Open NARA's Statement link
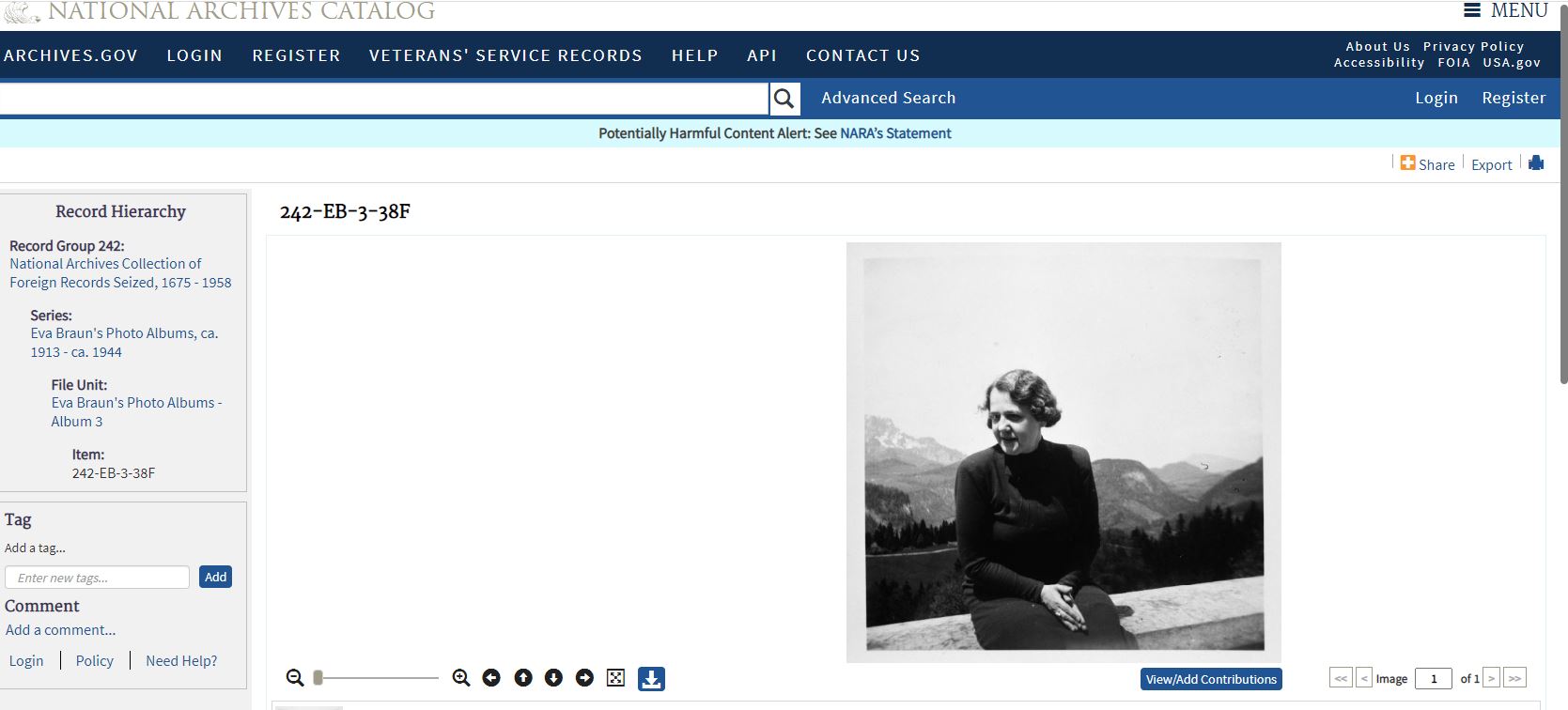The image size is (1568, 710). click(895, 133)
